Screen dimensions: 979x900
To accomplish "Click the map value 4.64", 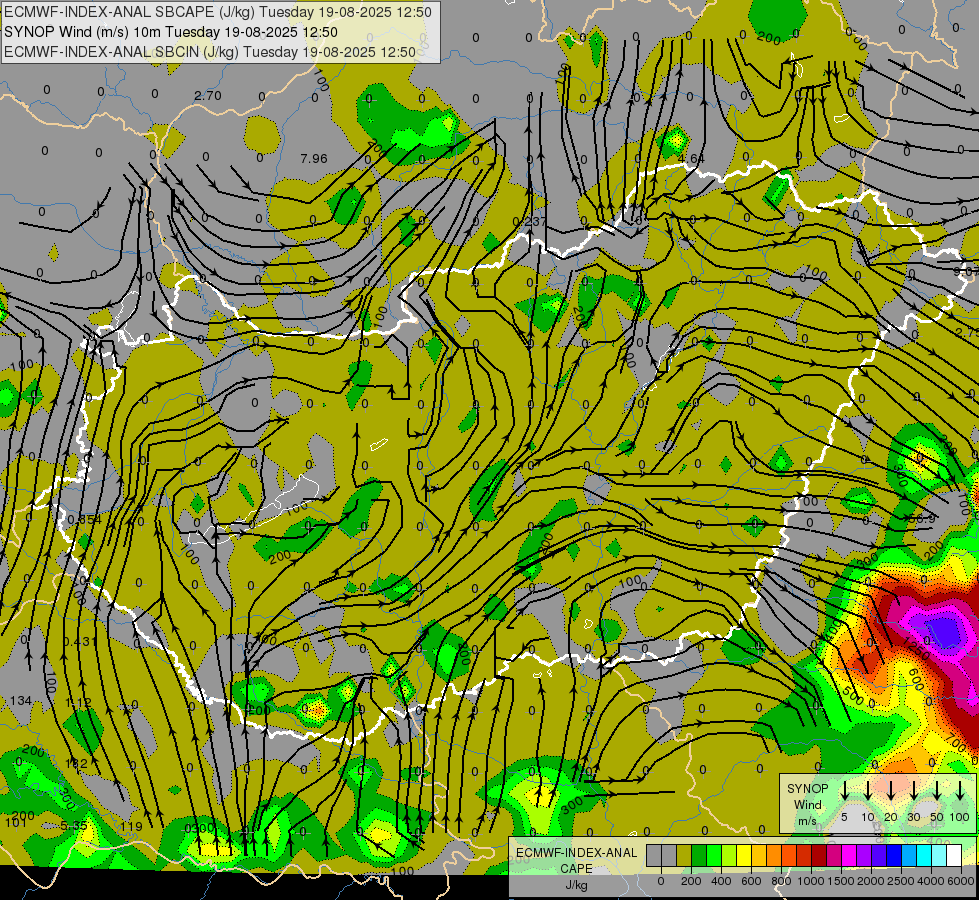I will 691,159.
